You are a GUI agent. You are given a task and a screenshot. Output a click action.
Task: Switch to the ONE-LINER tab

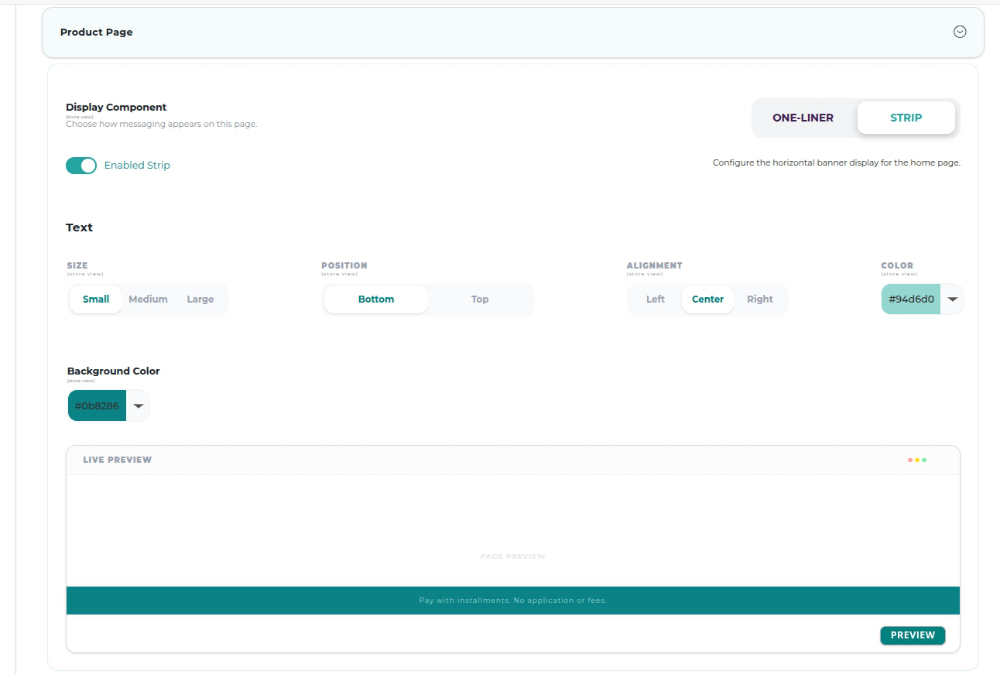click(x=802, y=118)
